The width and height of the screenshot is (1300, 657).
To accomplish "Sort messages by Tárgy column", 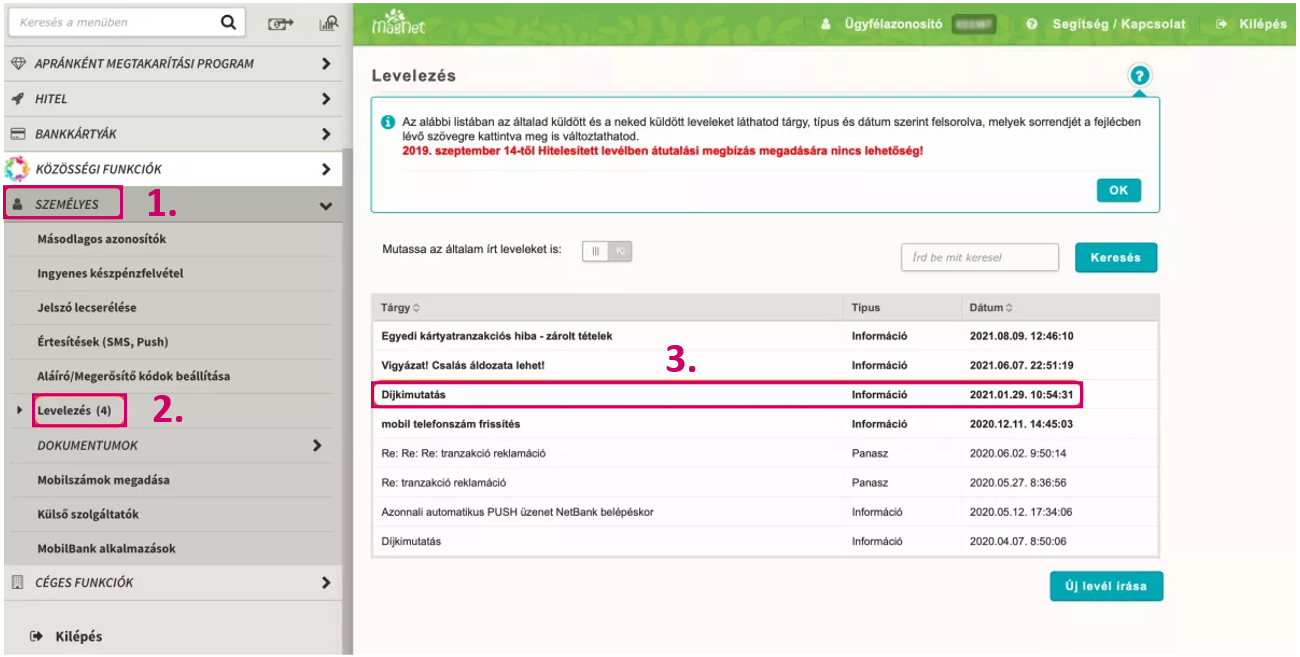I will (x=400, y=308).
